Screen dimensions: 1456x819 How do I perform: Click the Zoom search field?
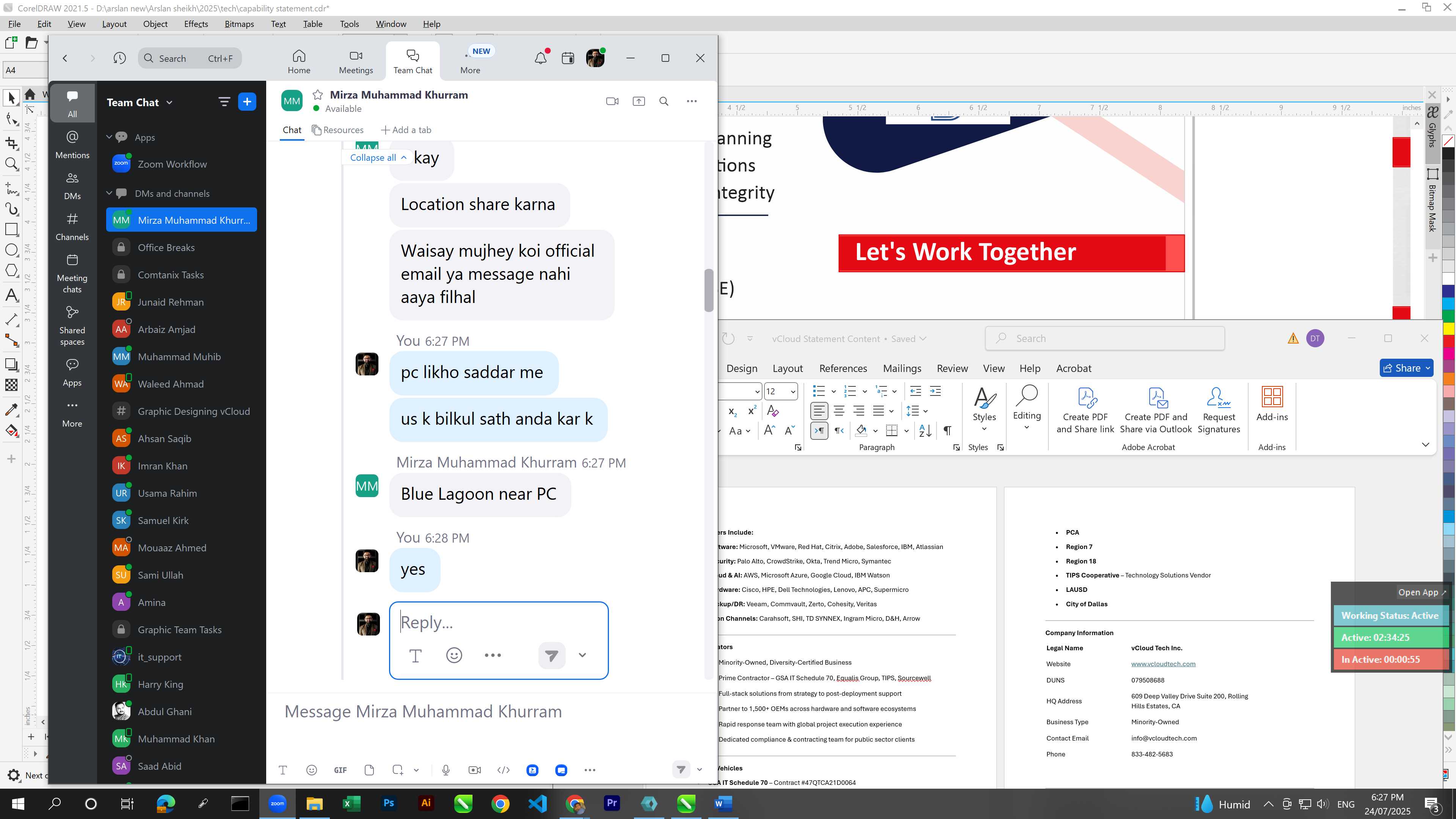click(190, 58)
